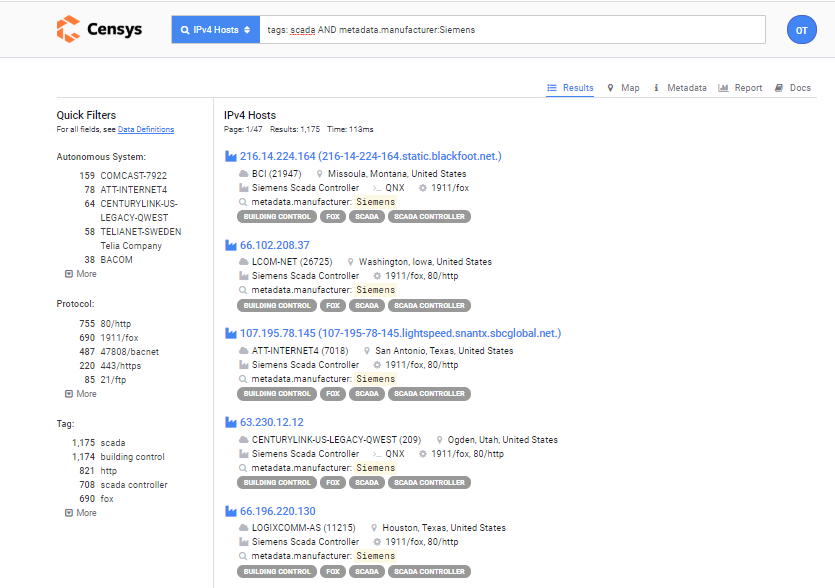The height and width of the screenshot is (588, 835).
Task: Click location pin beside Washington, Iowa
Action: click(x=350, y=262)
